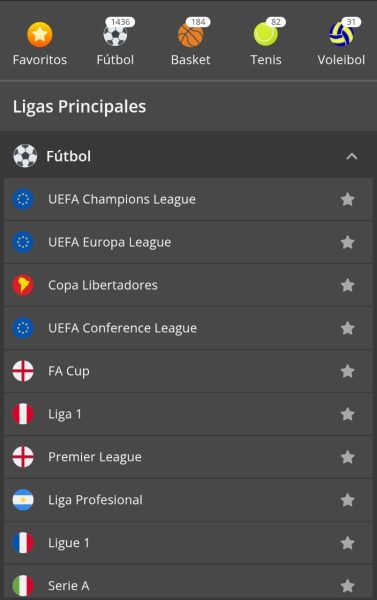Click the Fútbol section header
Viewport: 377px width, 600px height.
[188, 156]
